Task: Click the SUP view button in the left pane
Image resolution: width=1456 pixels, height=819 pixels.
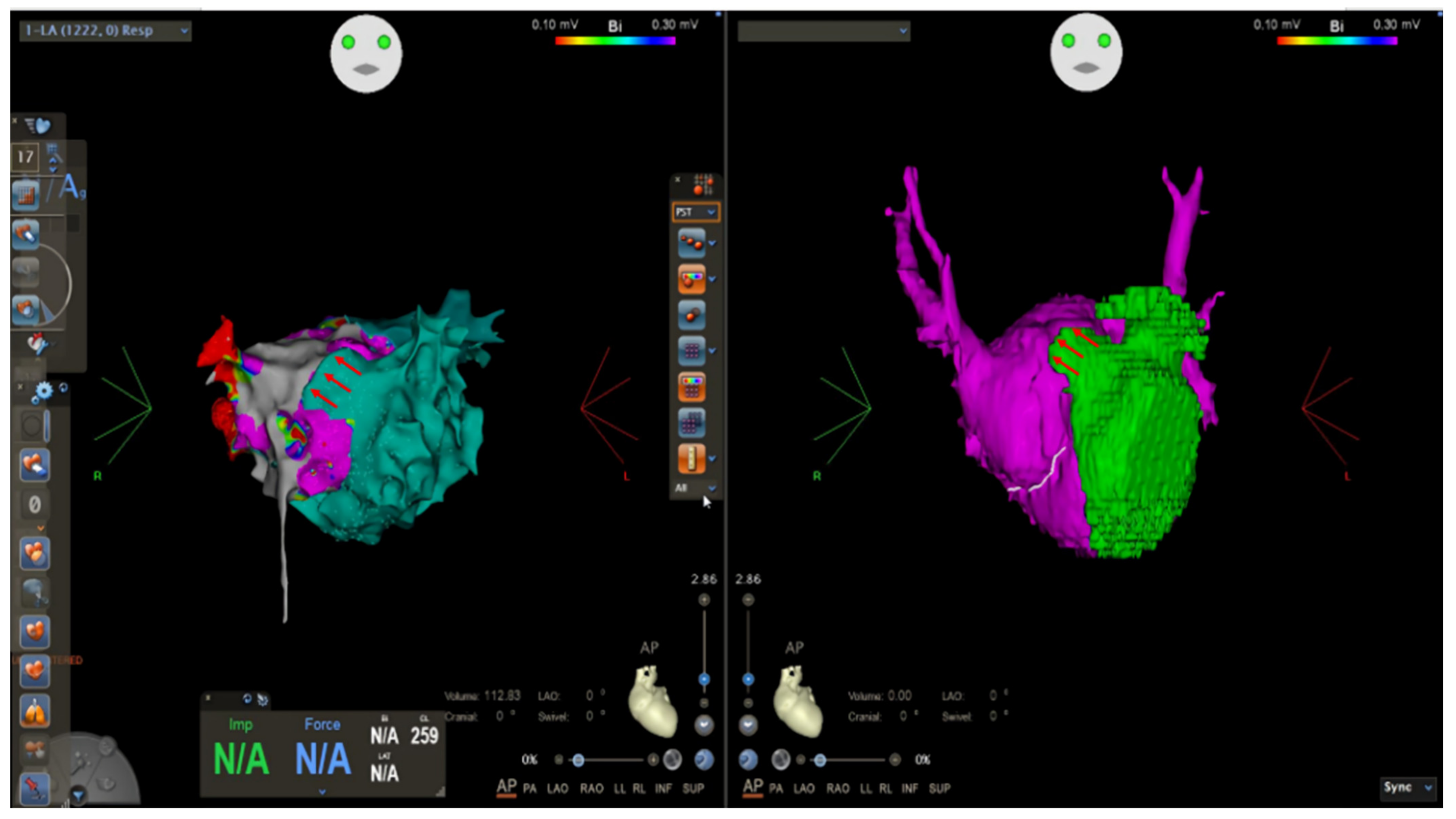Action: pos(693,788)
